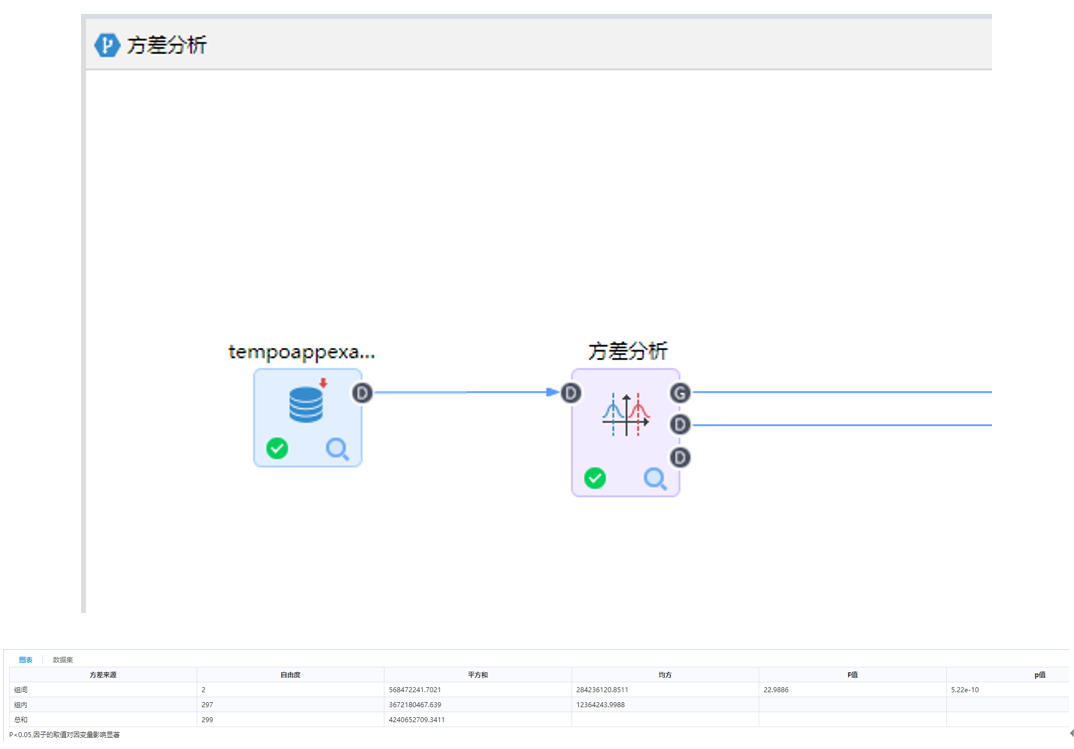Click green success checkmark on 方差分析 node
This screenshot has width=1074, height=749.
pos(595,479)
